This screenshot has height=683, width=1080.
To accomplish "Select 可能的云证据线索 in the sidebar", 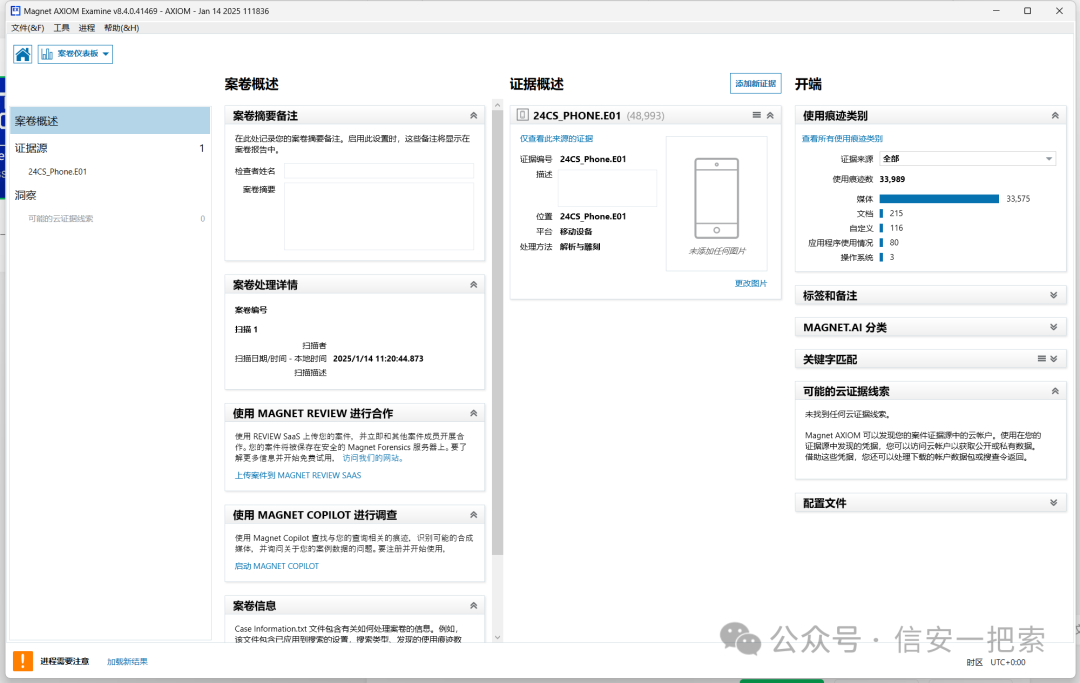I will [x=61, y=219].
